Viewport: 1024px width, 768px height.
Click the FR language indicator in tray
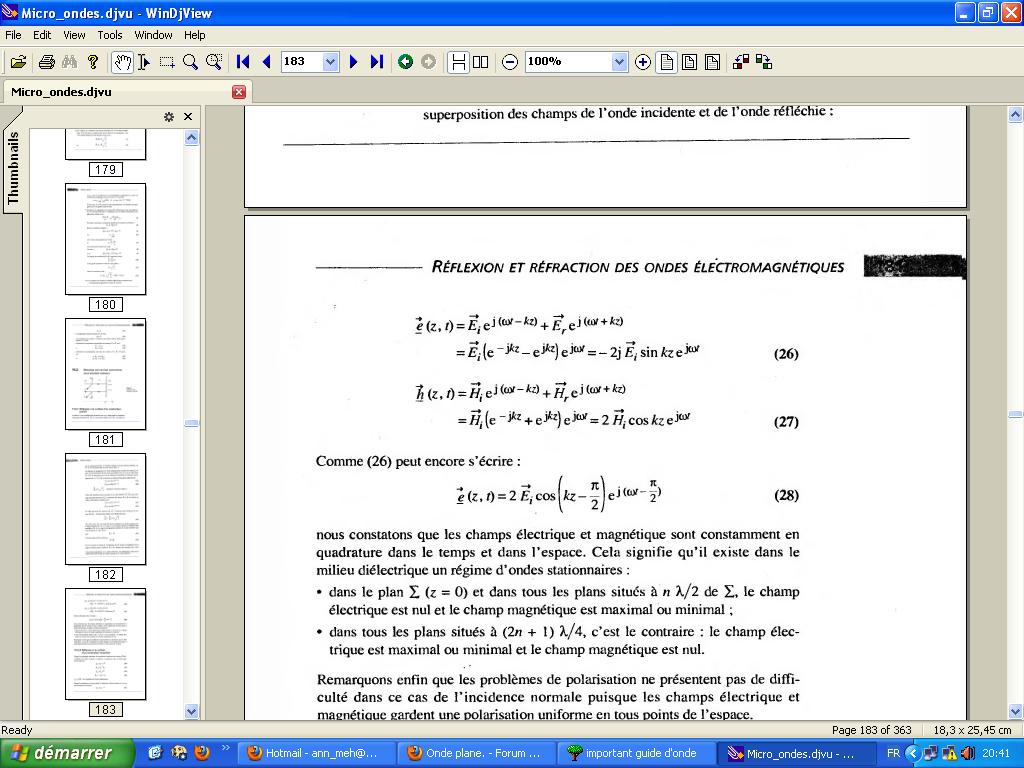[x=893, y=753]
